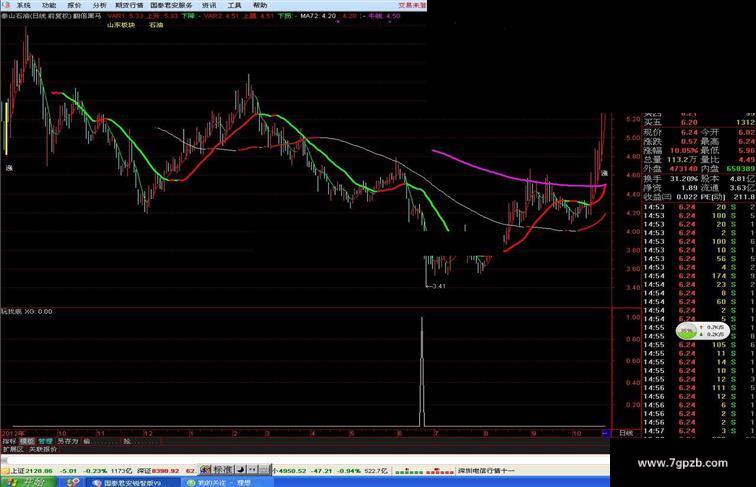Click the 另存为 button below chart
Image resolution: width=756 pixels, height=487 pixels.
pos(68,441)
